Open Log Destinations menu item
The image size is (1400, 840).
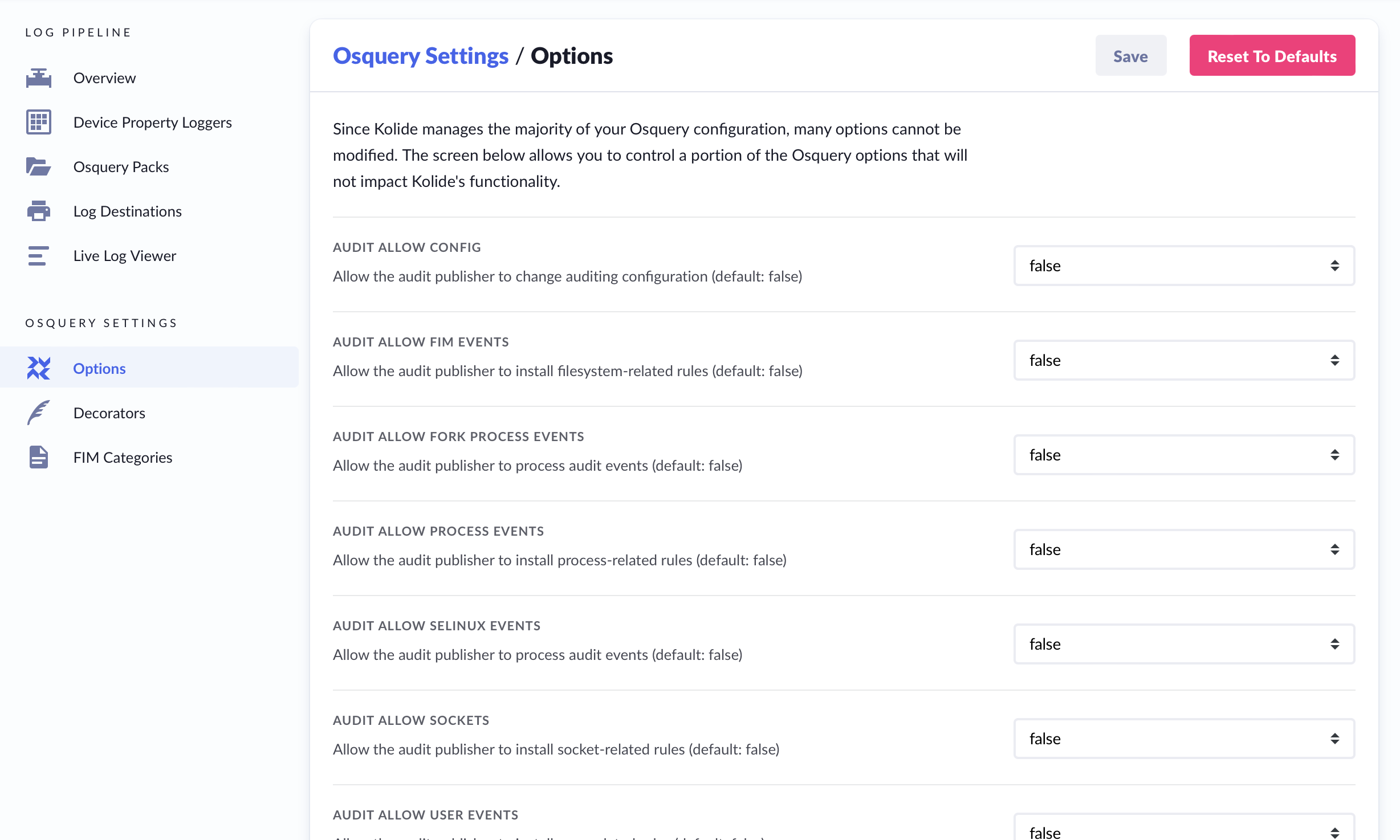[x=127, y=211]
